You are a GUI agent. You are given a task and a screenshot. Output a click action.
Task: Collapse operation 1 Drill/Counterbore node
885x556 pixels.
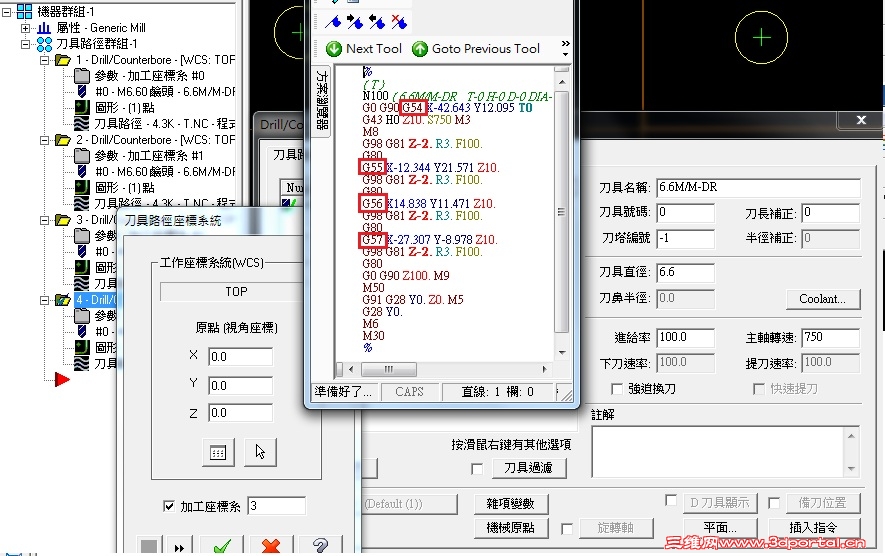tap(45, 60)
